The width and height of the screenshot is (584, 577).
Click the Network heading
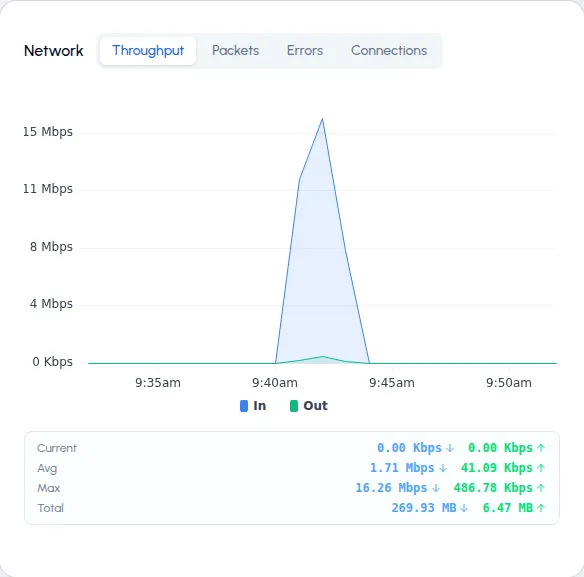[54, 51]
